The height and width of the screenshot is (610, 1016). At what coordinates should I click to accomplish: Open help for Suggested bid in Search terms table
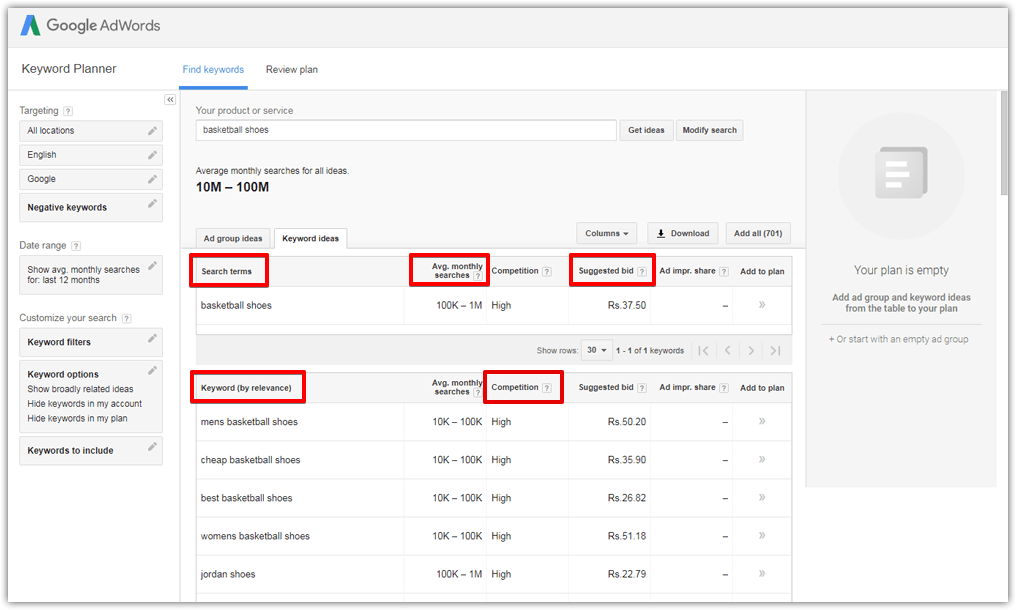click(x=641, y=272)
